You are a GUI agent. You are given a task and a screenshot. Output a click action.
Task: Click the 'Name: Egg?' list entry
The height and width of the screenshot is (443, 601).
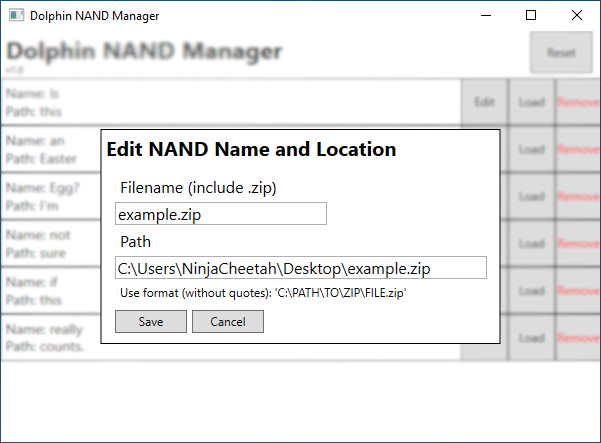click(x=51, y=196)
